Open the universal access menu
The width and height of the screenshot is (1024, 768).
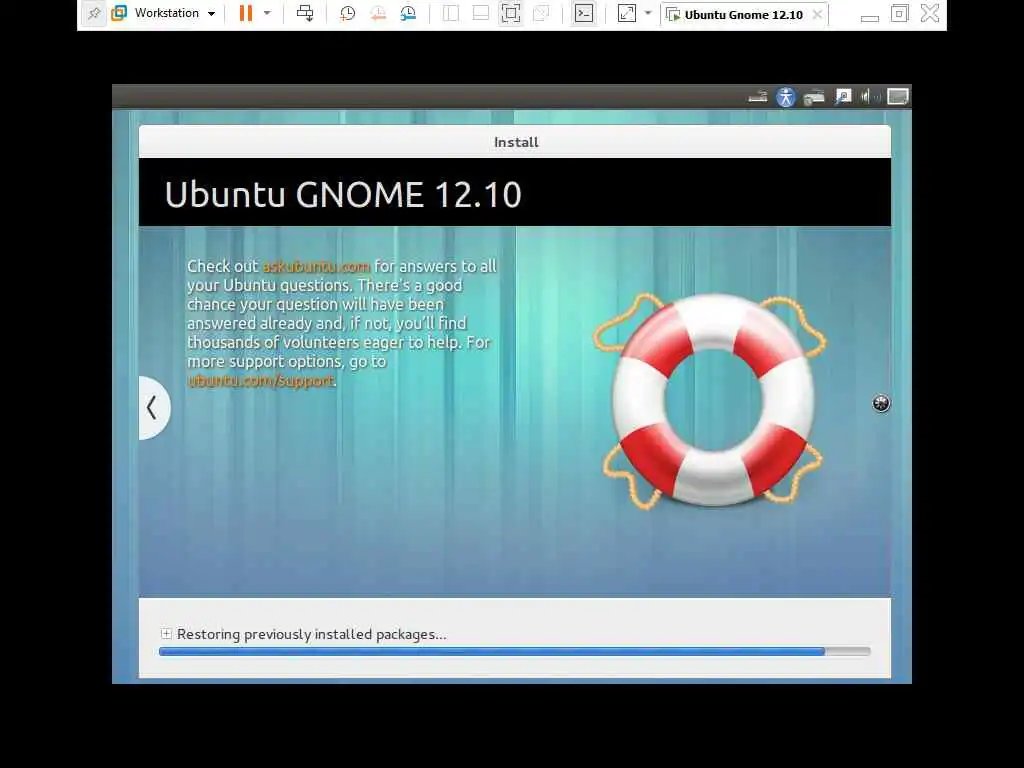786,97
